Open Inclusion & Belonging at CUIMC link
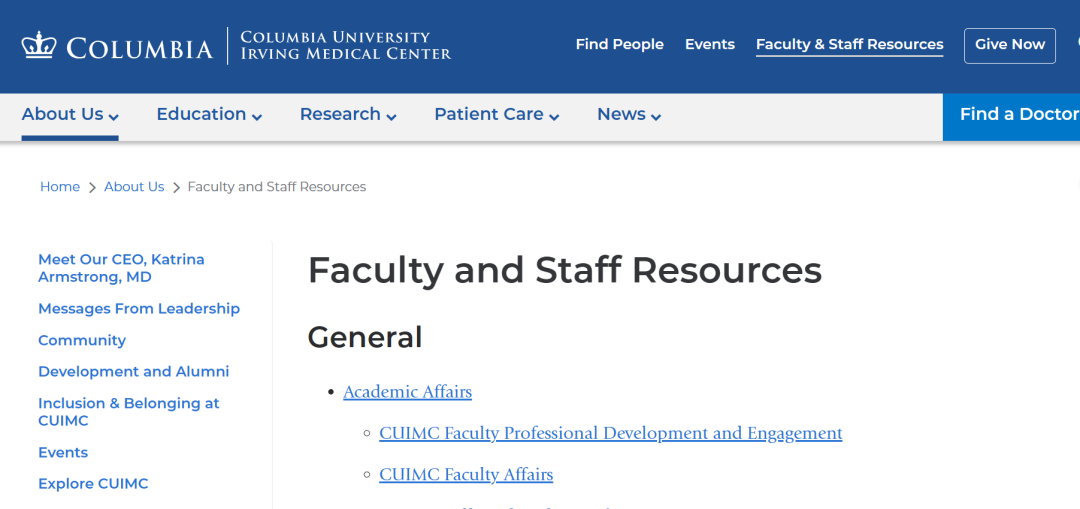Image resolution: width=1080 pixels, height=509 pixels. coord(129,412)
